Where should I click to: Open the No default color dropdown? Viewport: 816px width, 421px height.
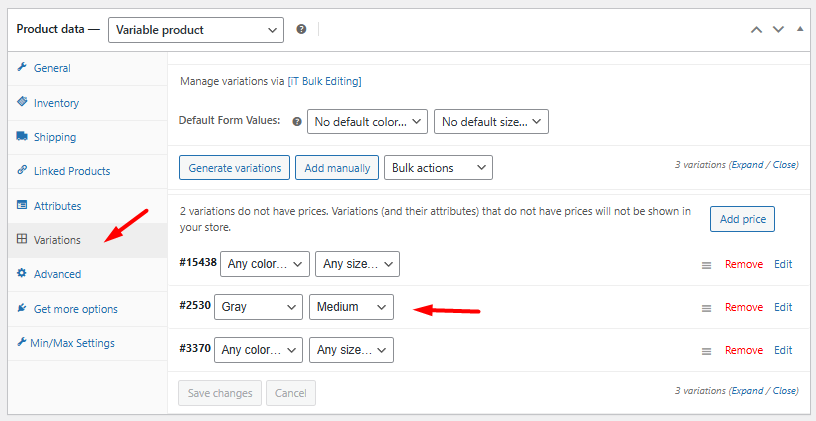(x=367, y=121)
